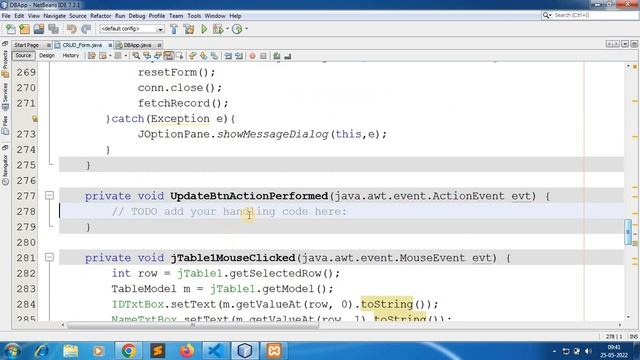Screen dimensions: 640x360
Task: Switch to the Start Page tab
Action: point(27,45)
